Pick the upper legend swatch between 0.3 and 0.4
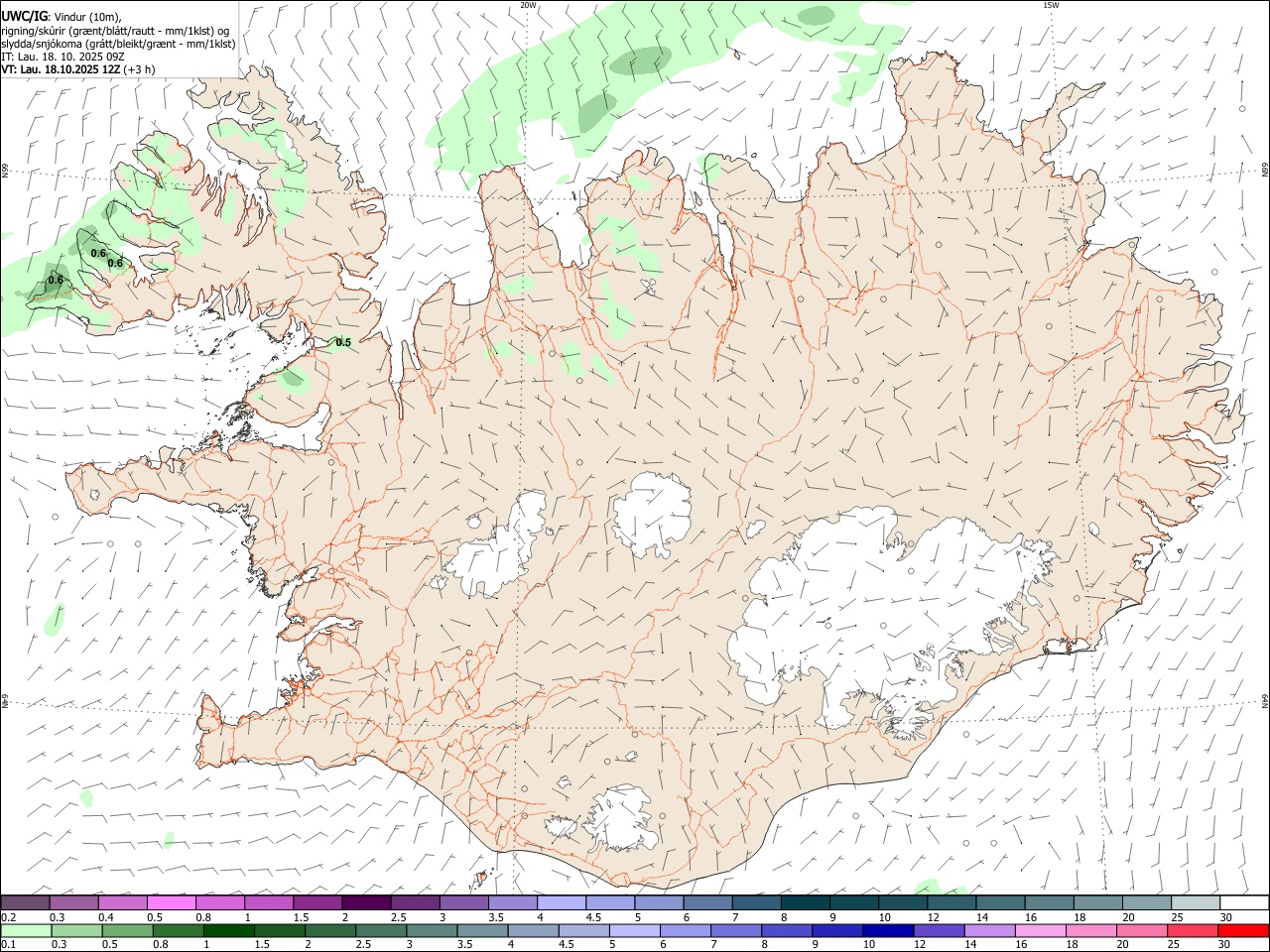Screen dimensions: 1270x952 click(x=74, y=902)
